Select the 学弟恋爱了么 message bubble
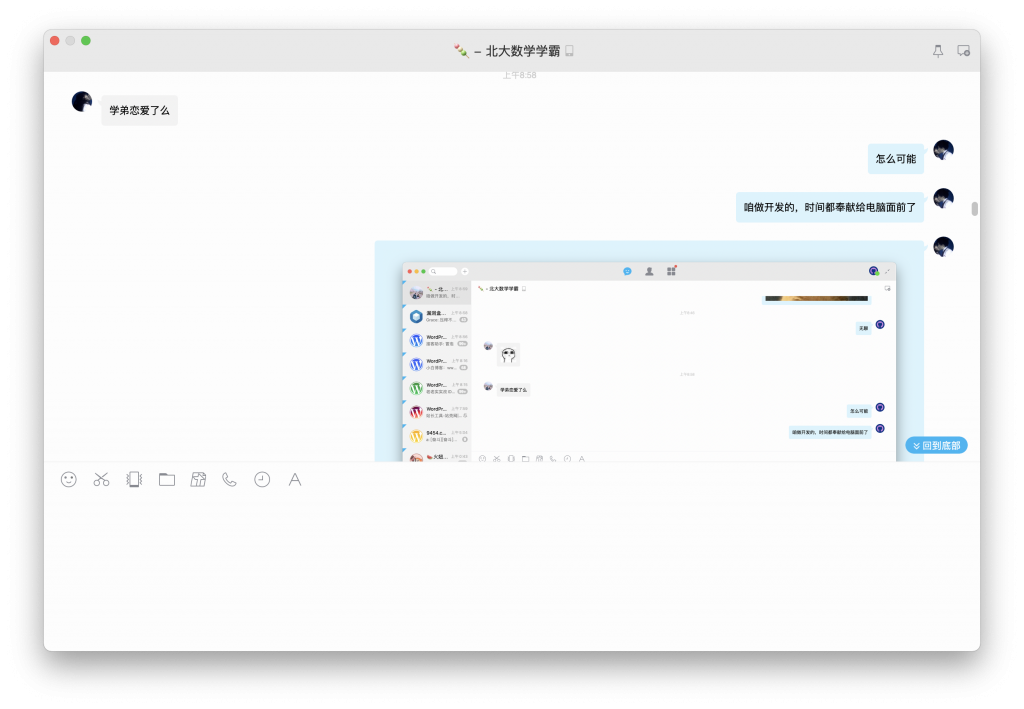This screenshot has height=709, width=1024. (x=139, y=110)
